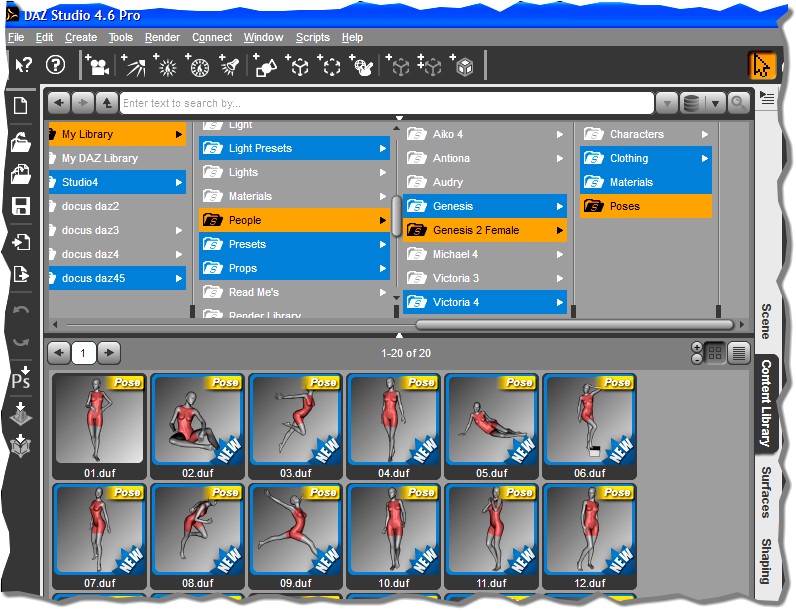Create a new primitive shapes icon
This screenshot has width=796, height=611.
265,65
